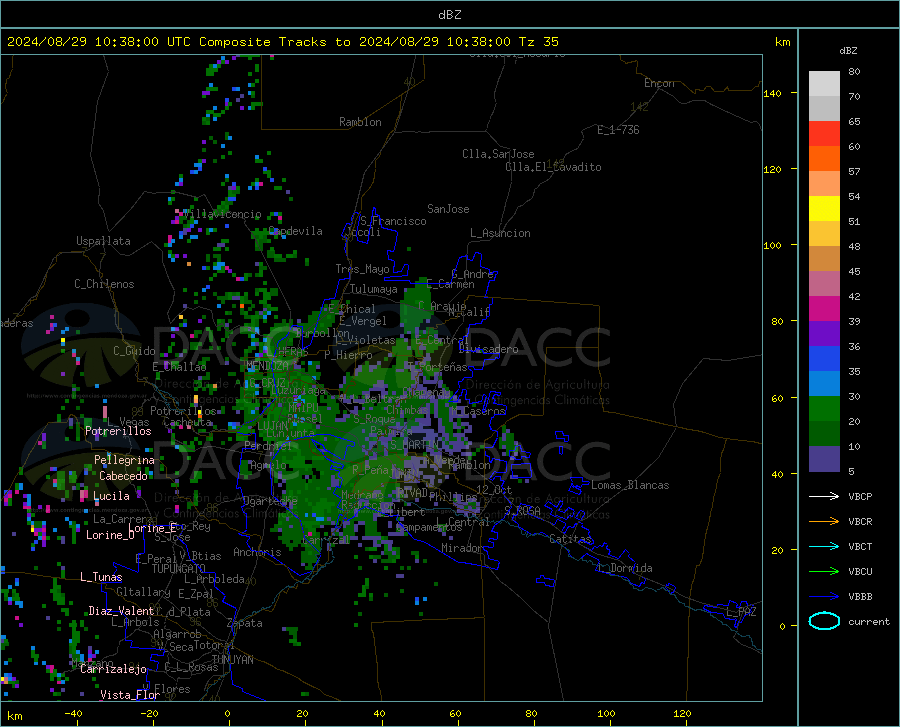Click the L_PAZ map label
The width and height of the screenshot is (900, 727).
pos(741,612)
